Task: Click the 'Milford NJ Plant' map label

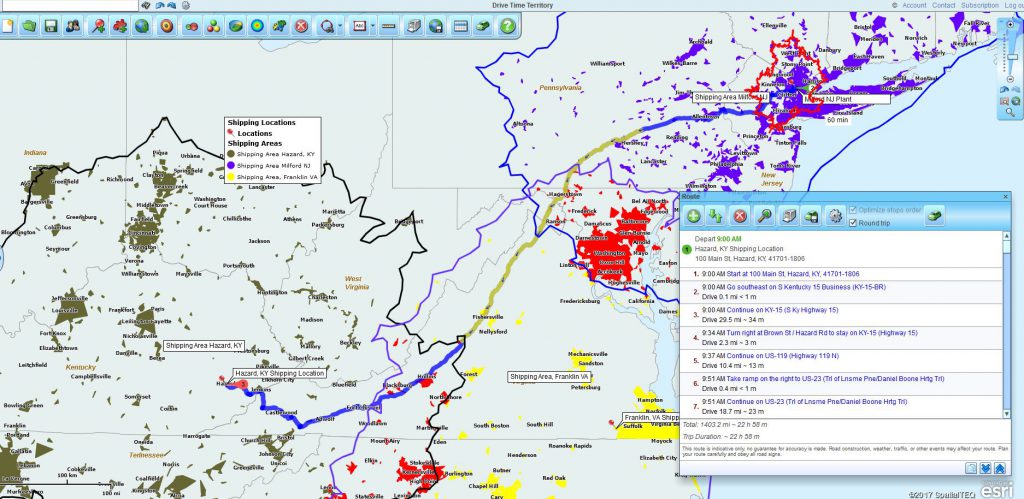Action: click(x=846, y=99)
